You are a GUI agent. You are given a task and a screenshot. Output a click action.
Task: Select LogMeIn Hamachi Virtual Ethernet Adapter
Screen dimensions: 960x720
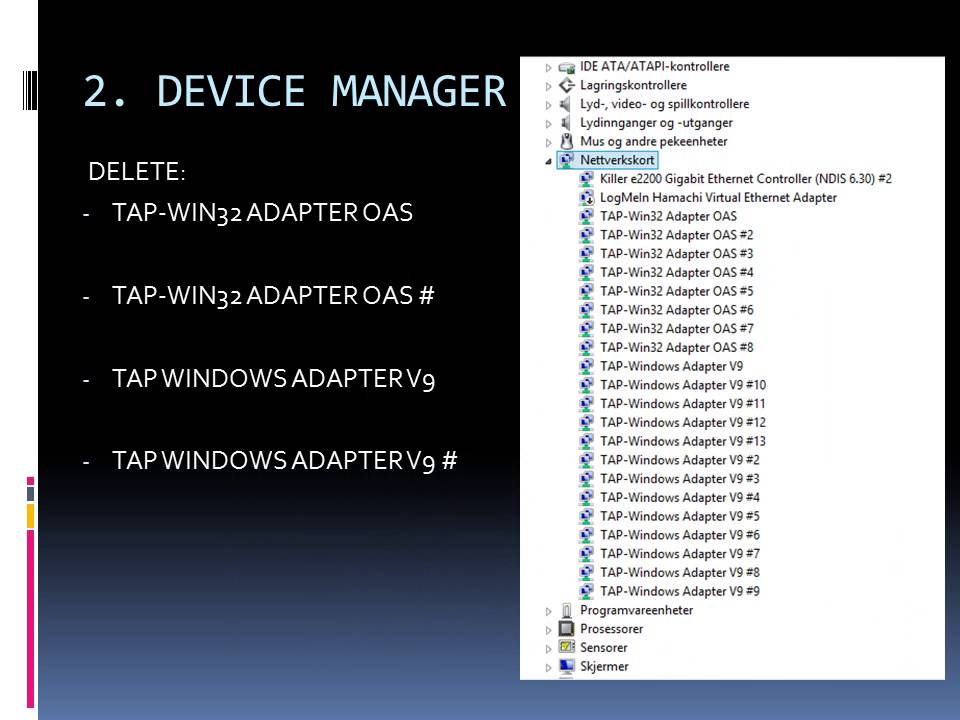(718, 198)
